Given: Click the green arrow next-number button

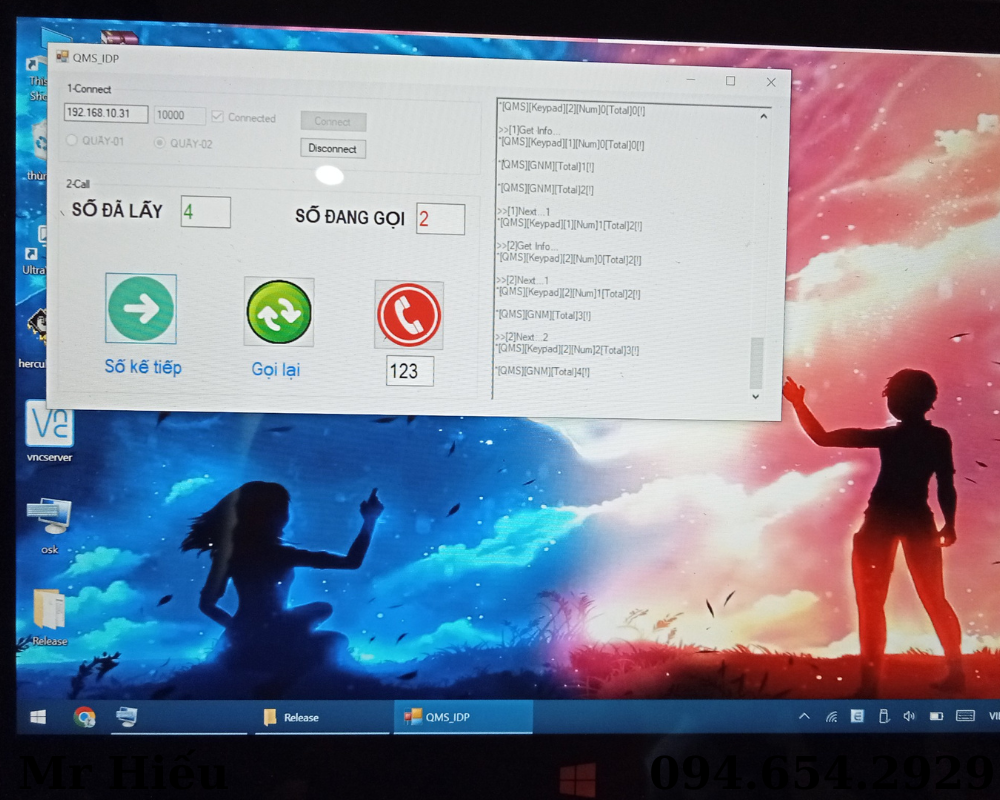Looking at the screenshot, I should [x=141, y=309].
